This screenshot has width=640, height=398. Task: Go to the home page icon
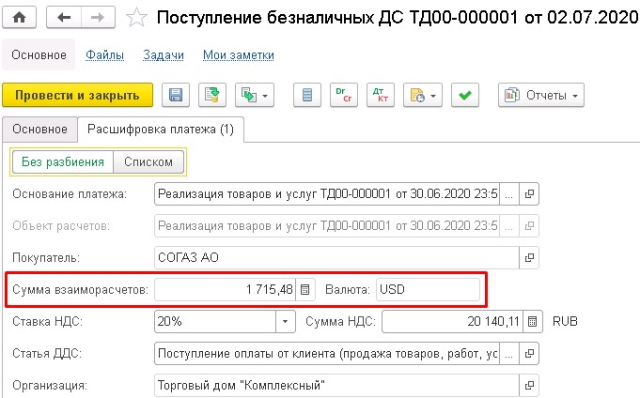pyautogui.click(x=19, y=18)
